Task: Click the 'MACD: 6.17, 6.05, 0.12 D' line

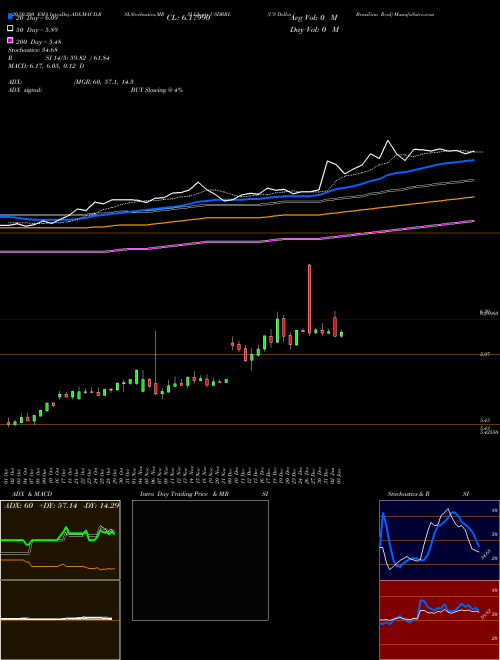Action: [46, 66]
